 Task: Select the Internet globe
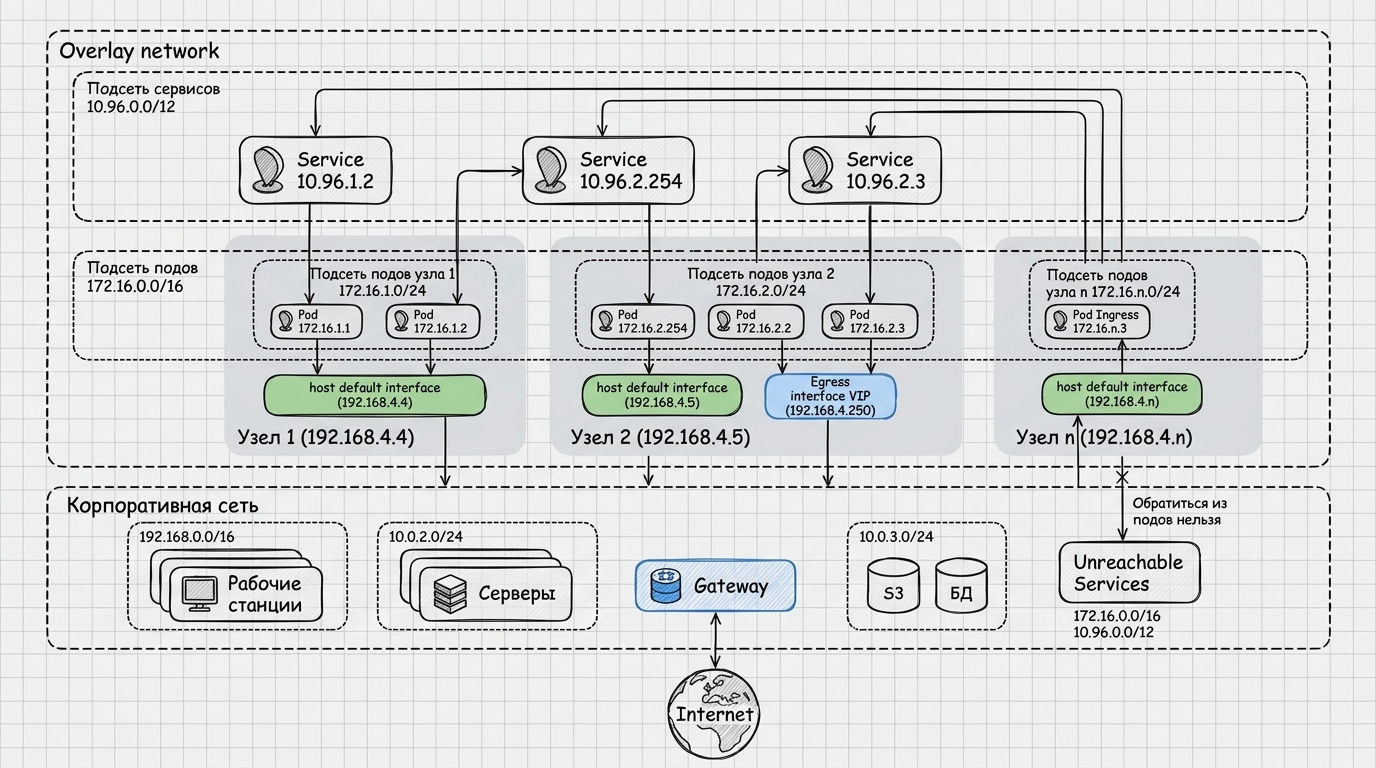[714, 714]
